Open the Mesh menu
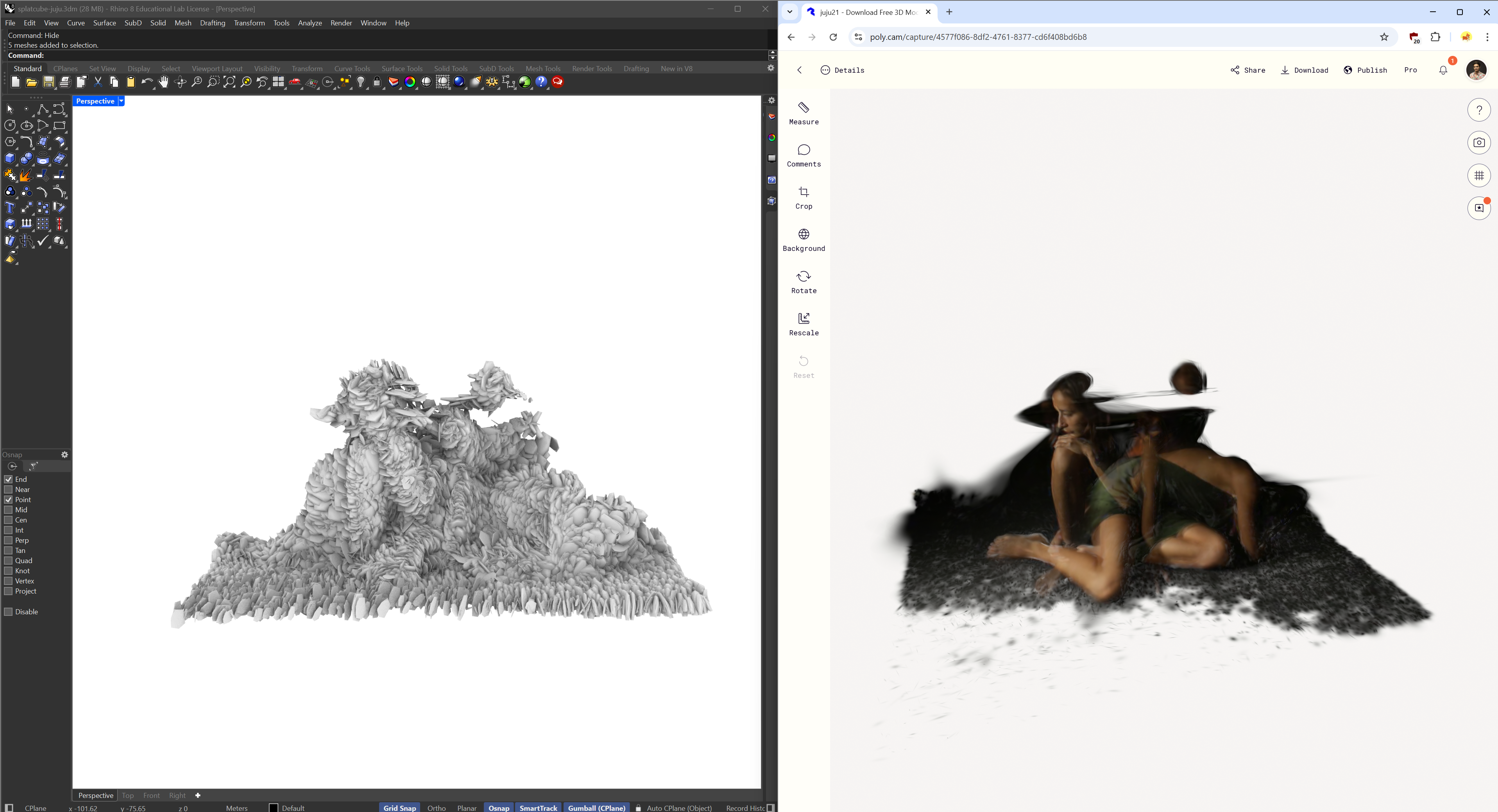This screenshot has width=1498, height=812. pos(183,23)
